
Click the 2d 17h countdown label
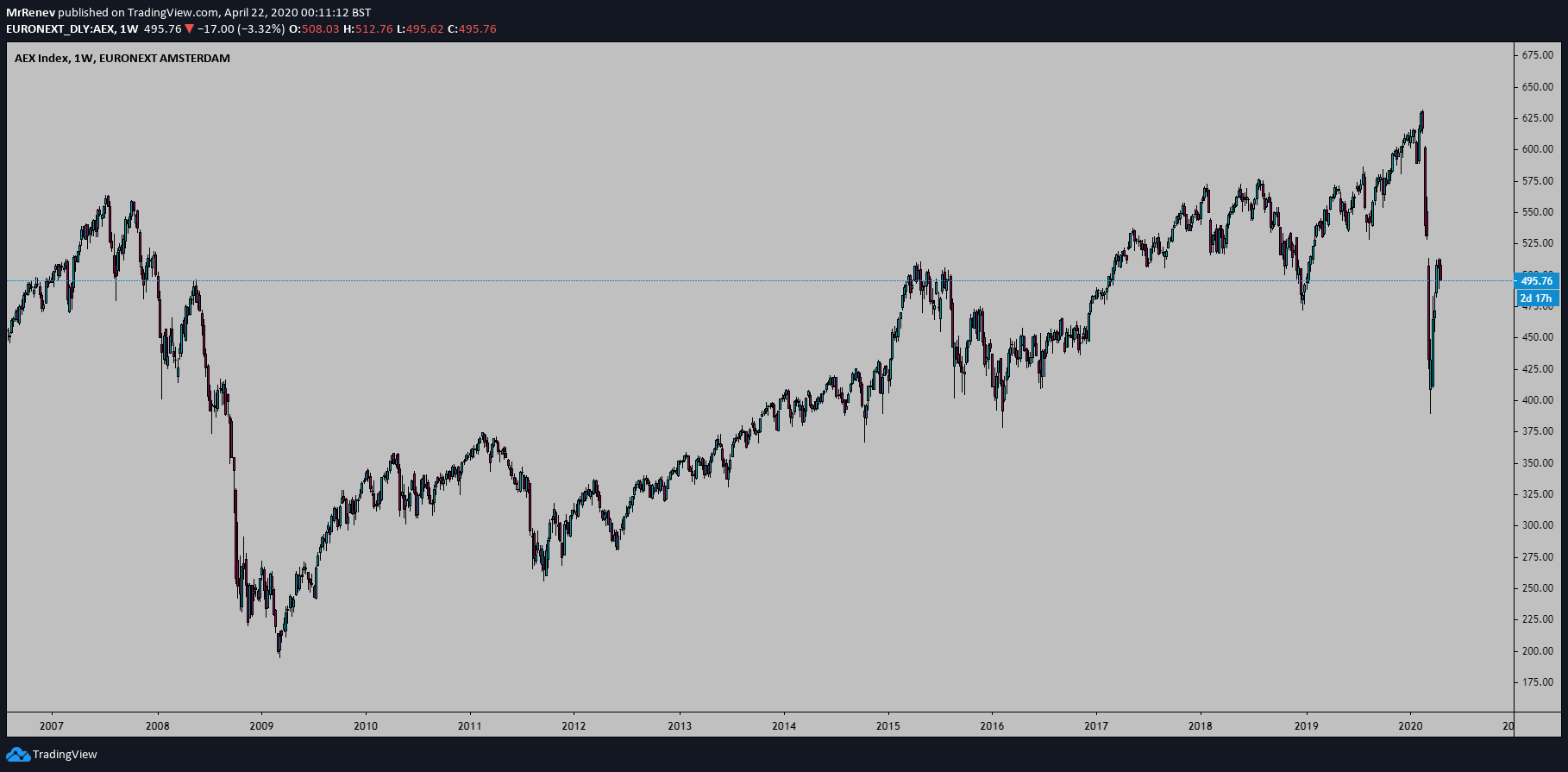(x=1536, y=298)
